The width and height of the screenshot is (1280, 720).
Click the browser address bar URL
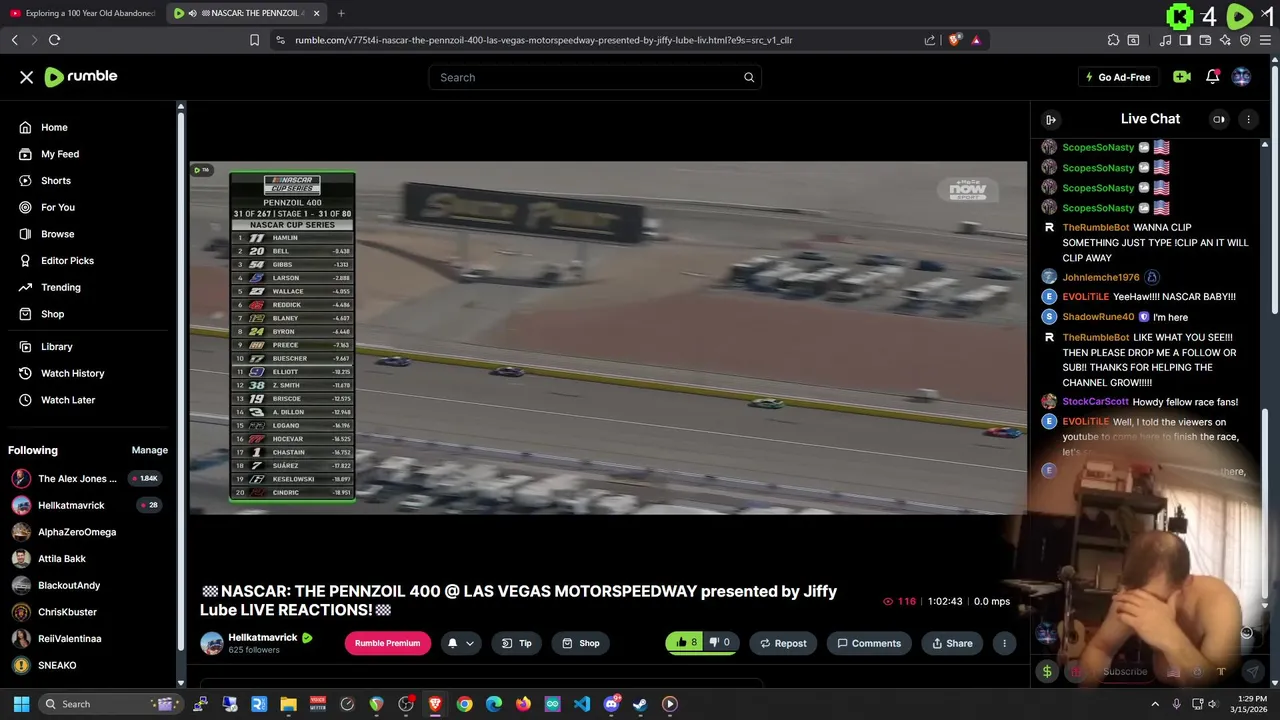click(x=543, y=40)
